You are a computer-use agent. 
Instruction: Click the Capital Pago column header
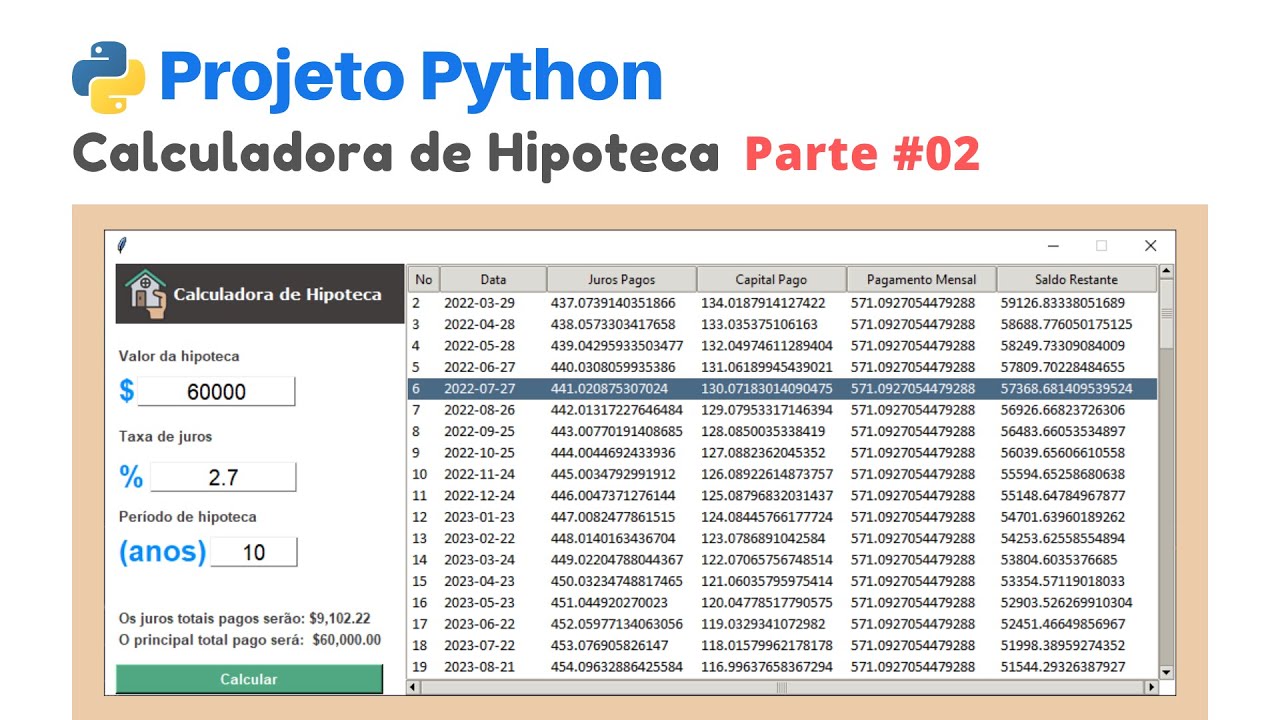[771, 279]
